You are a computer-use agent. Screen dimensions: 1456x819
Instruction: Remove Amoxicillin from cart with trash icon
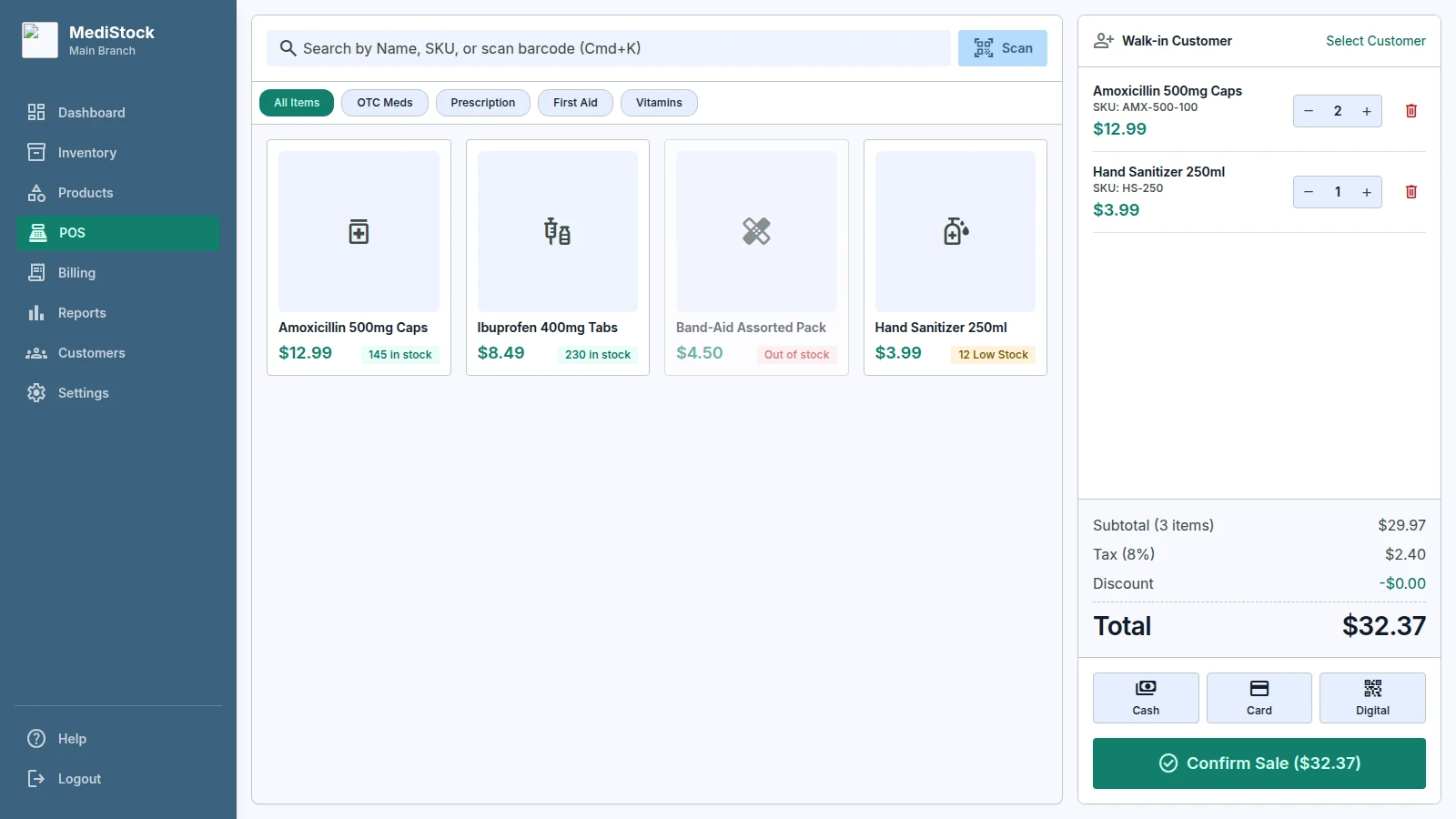click(x=1411, y=111)
